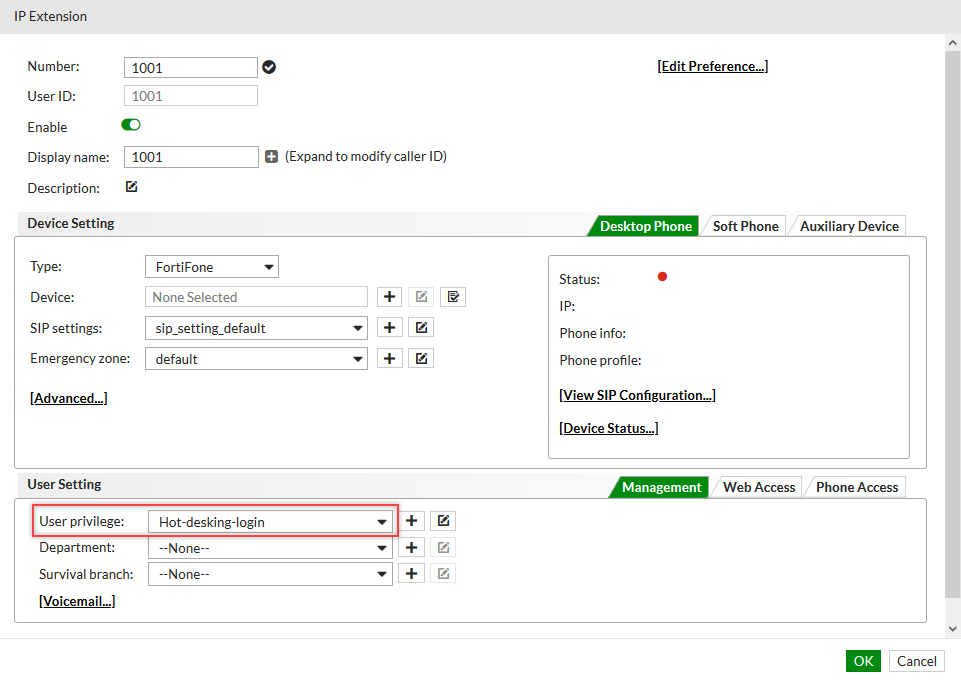Open the User privilege dropdown
The image size is (961, 681).
(270, 522)
